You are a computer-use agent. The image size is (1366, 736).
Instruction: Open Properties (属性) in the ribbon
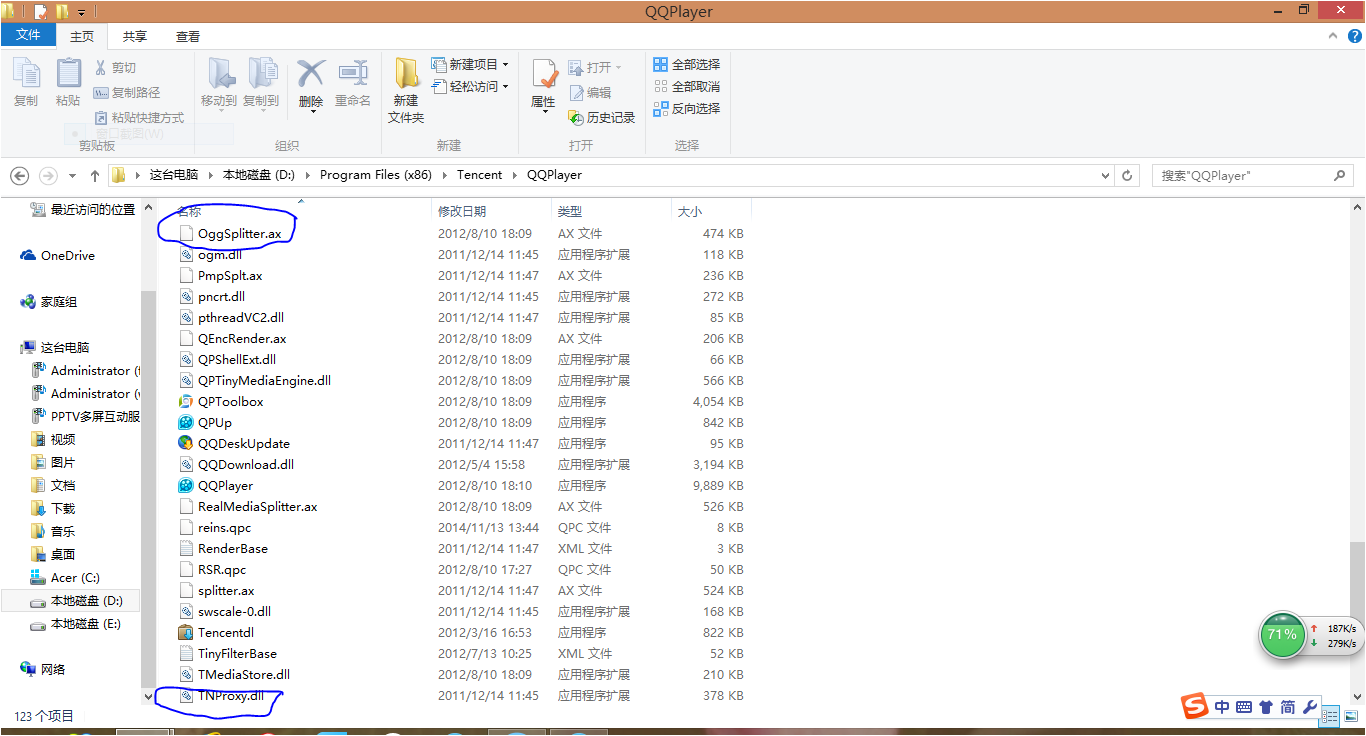tap(543, 85)
